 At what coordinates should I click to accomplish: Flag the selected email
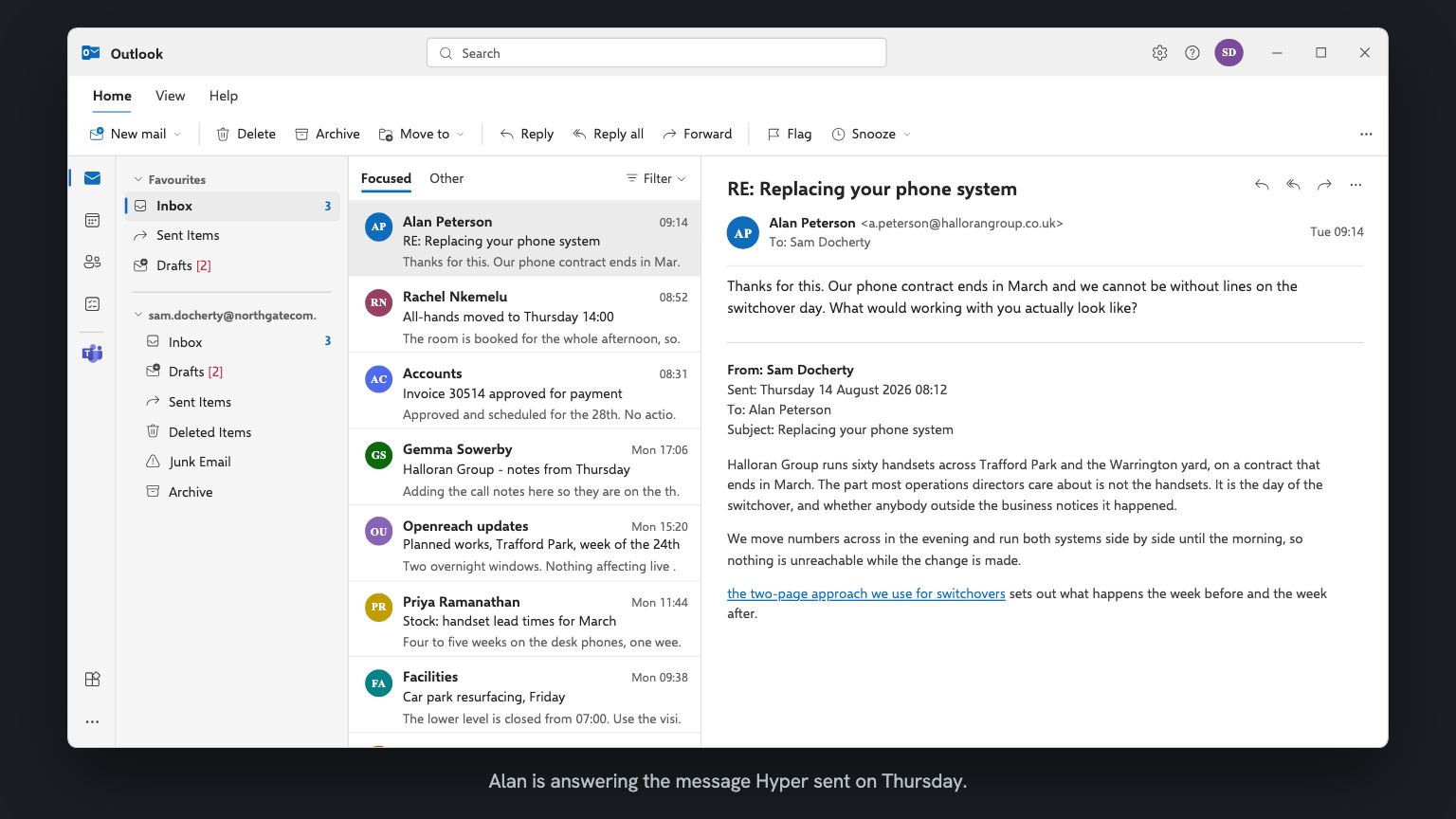point(790,134)
